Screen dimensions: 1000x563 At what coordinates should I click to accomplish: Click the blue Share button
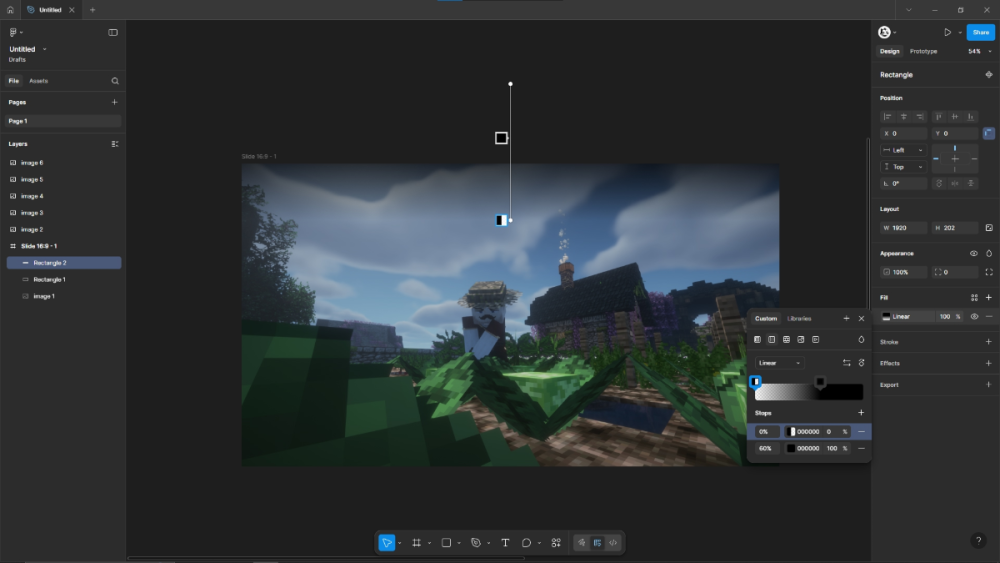pyautogui.click(x=980, y=32)
